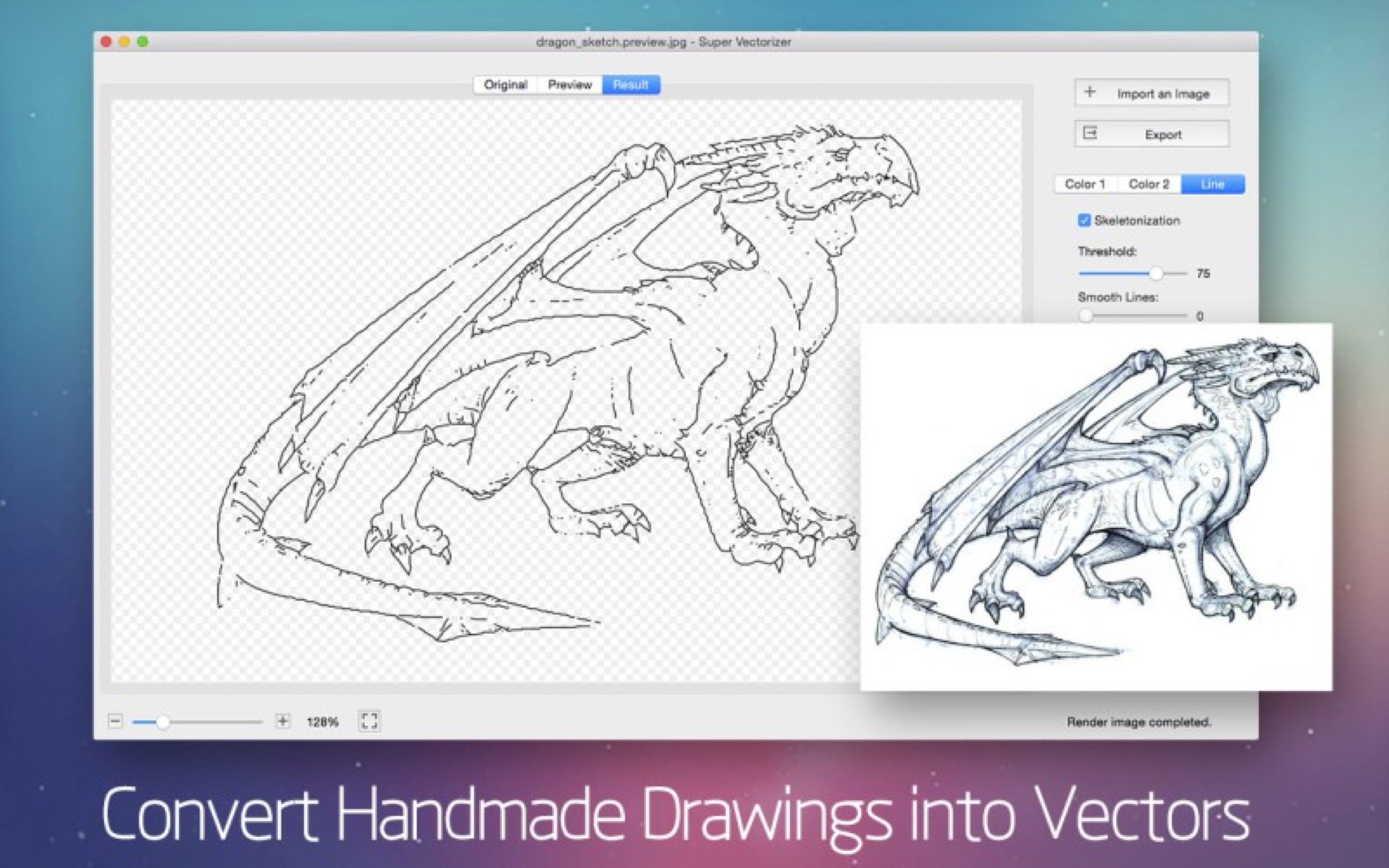The image size is (1389, 868).
Task: Zoom out using the minus icon
Action: [116, 722]
